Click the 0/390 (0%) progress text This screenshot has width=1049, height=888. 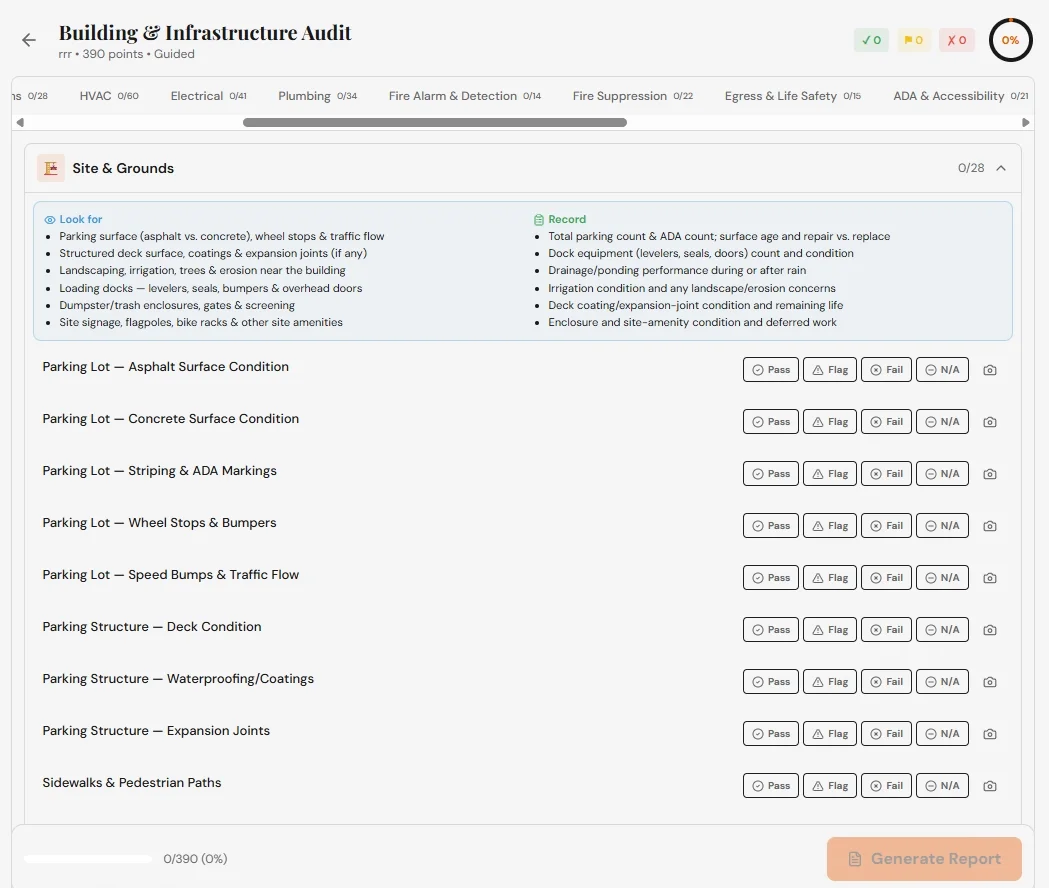(x=195, y=859)
